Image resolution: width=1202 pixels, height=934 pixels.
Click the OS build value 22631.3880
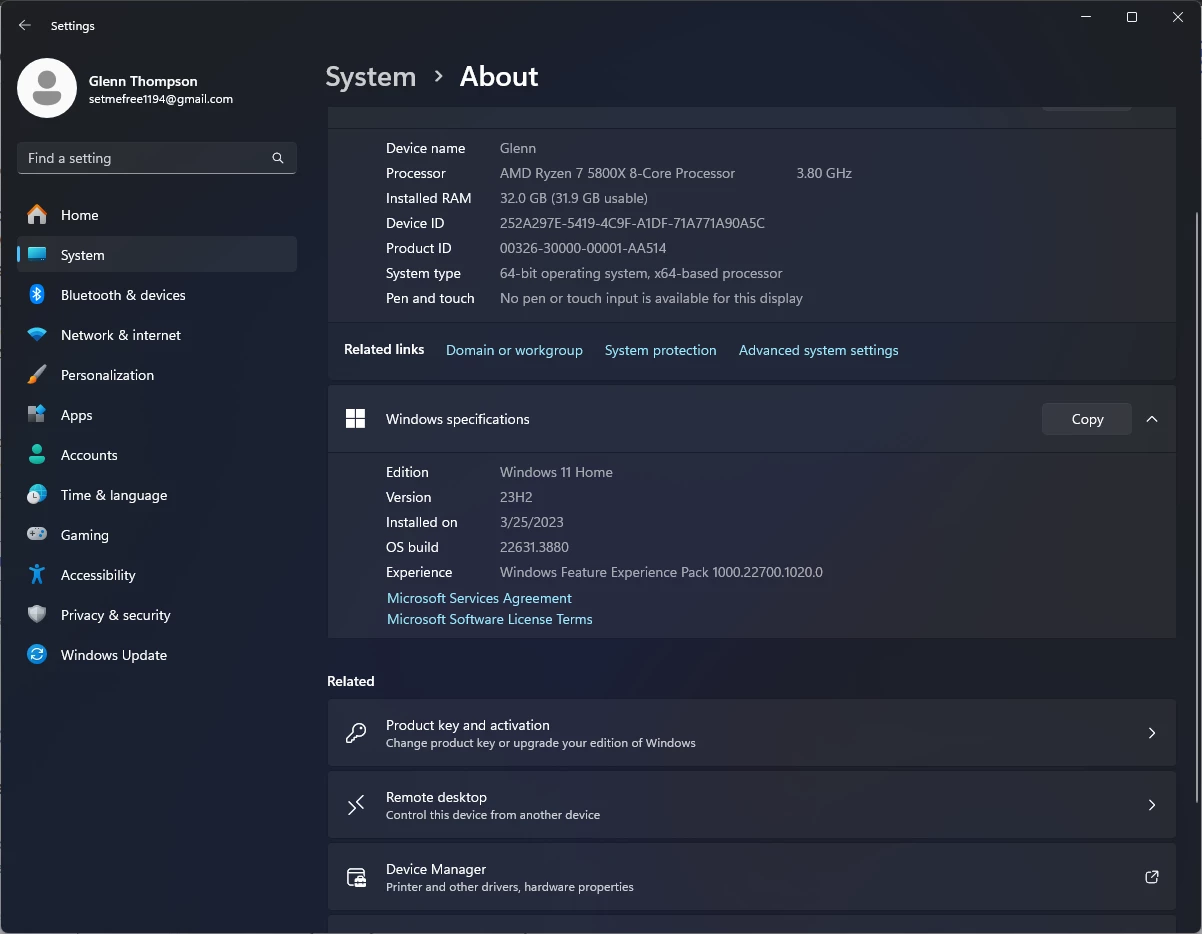(x=534, y=547)
